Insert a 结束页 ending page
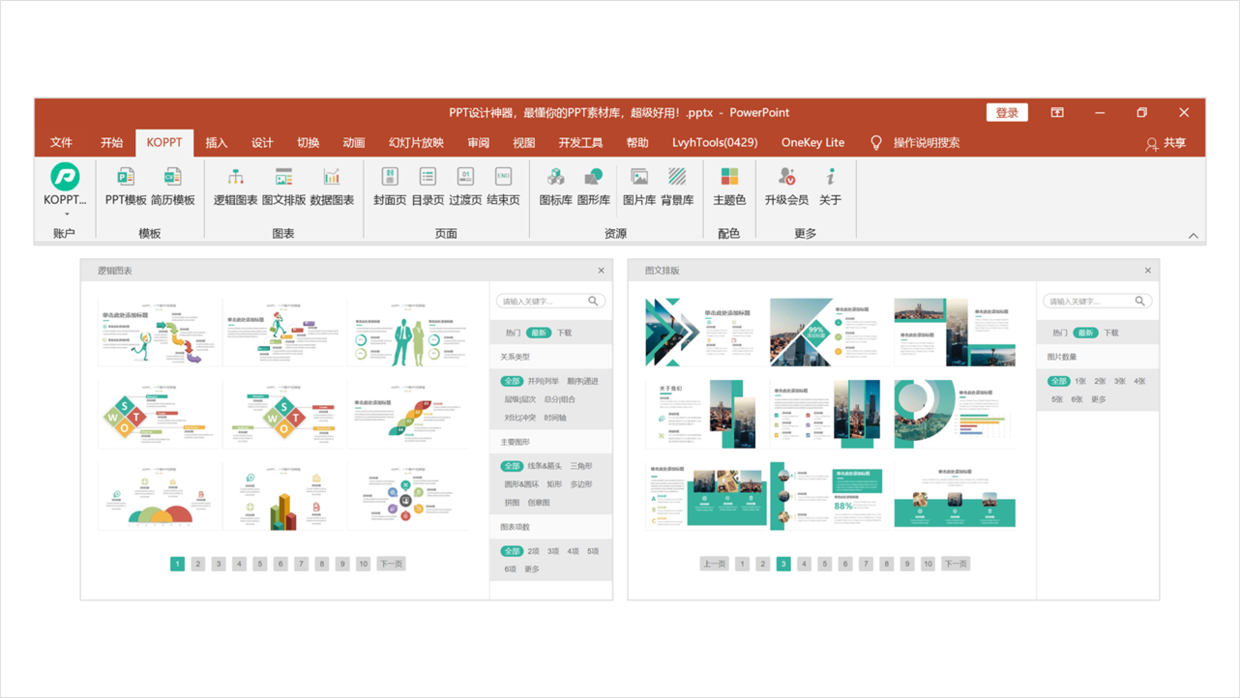 pyautogui.click(x=503, y=187)
